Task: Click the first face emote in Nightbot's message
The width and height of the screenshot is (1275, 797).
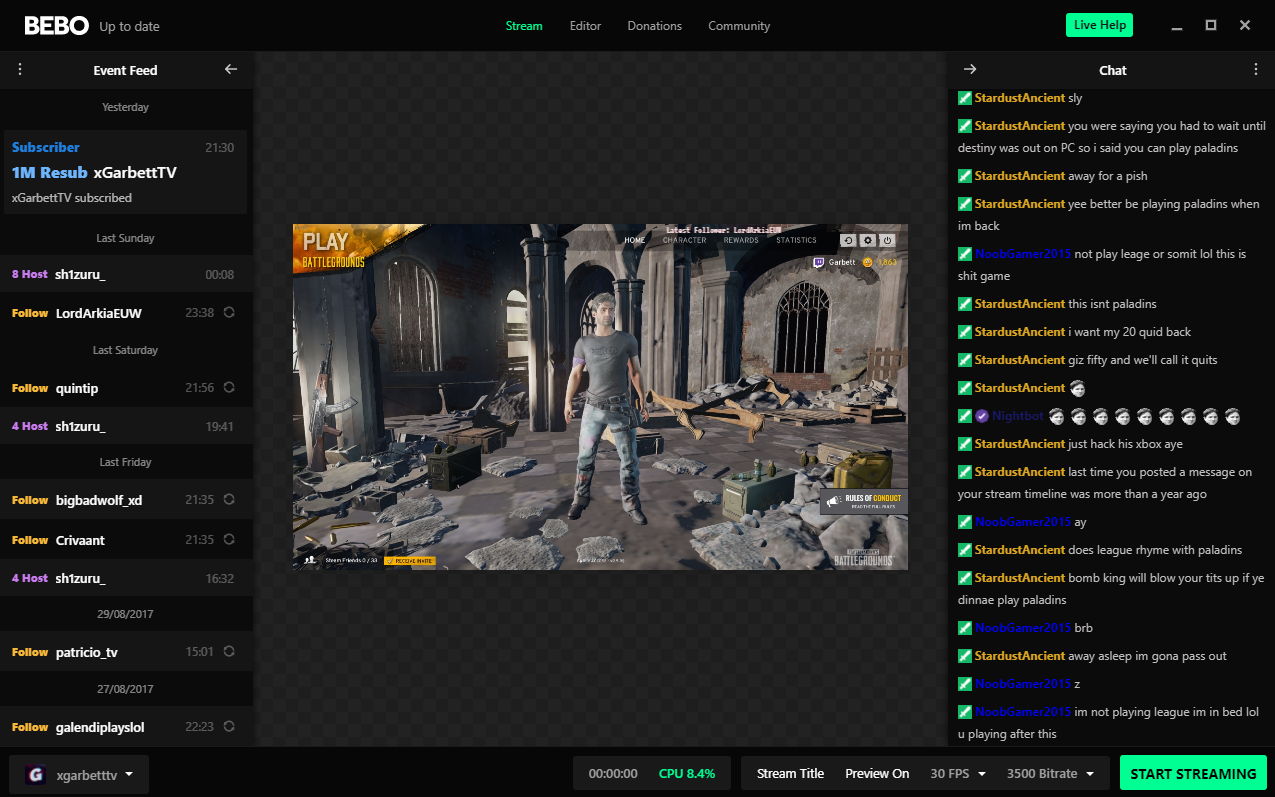Action: [1056, 416]
